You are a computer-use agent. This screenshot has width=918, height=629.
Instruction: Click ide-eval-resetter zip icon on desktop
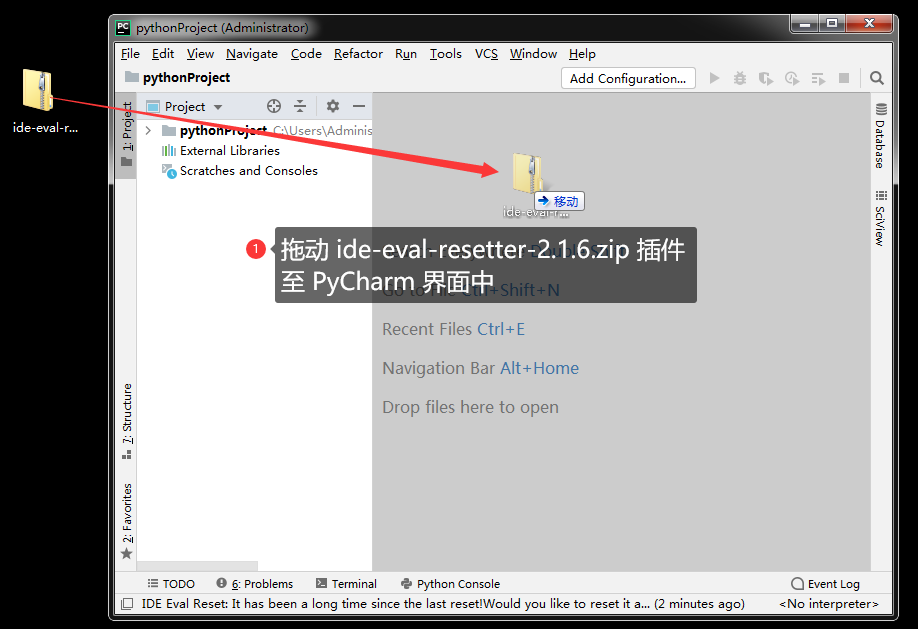tap(38, 90)
